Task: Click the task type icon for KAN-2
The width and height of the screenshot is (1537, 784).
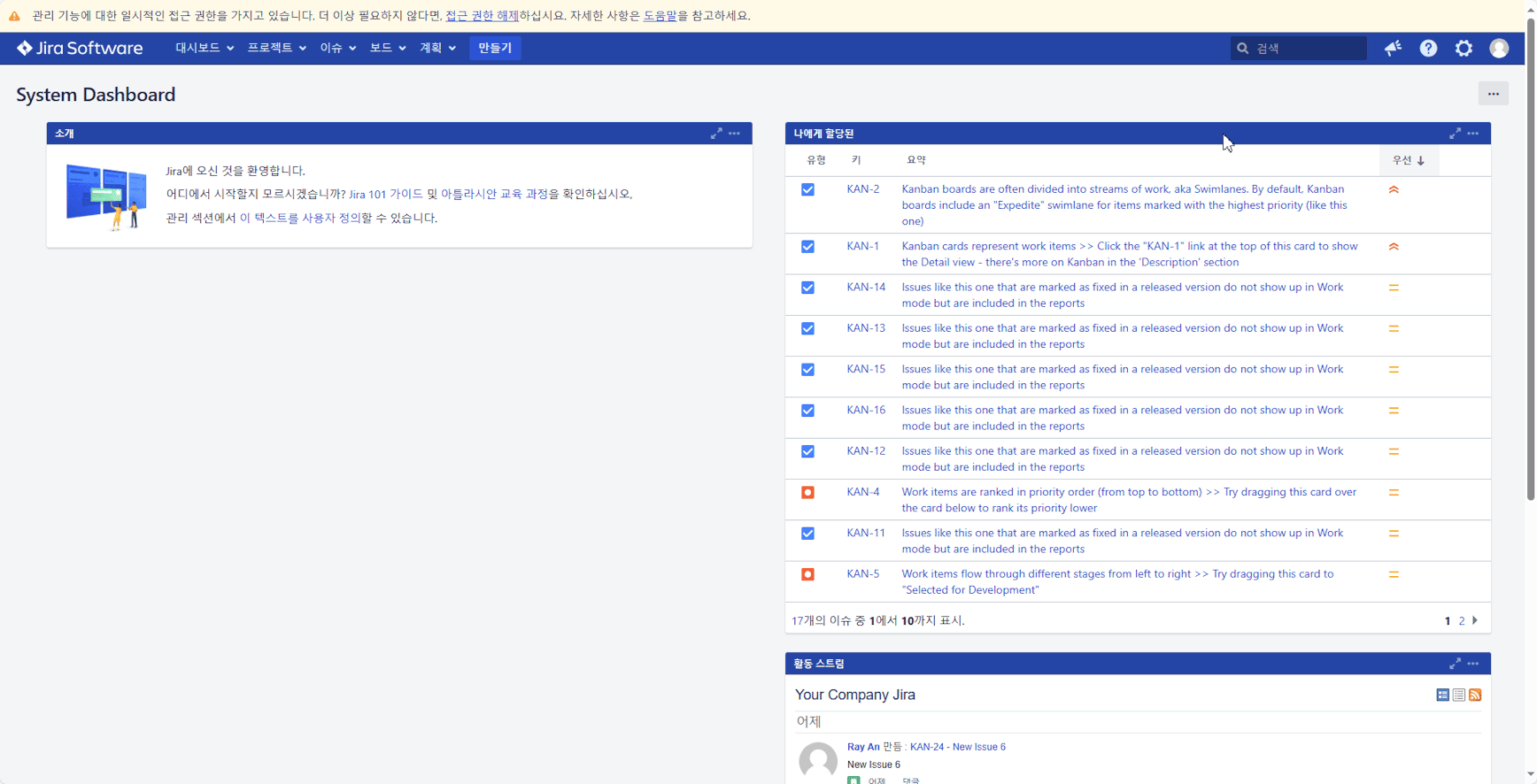Action: click(807, 189)
